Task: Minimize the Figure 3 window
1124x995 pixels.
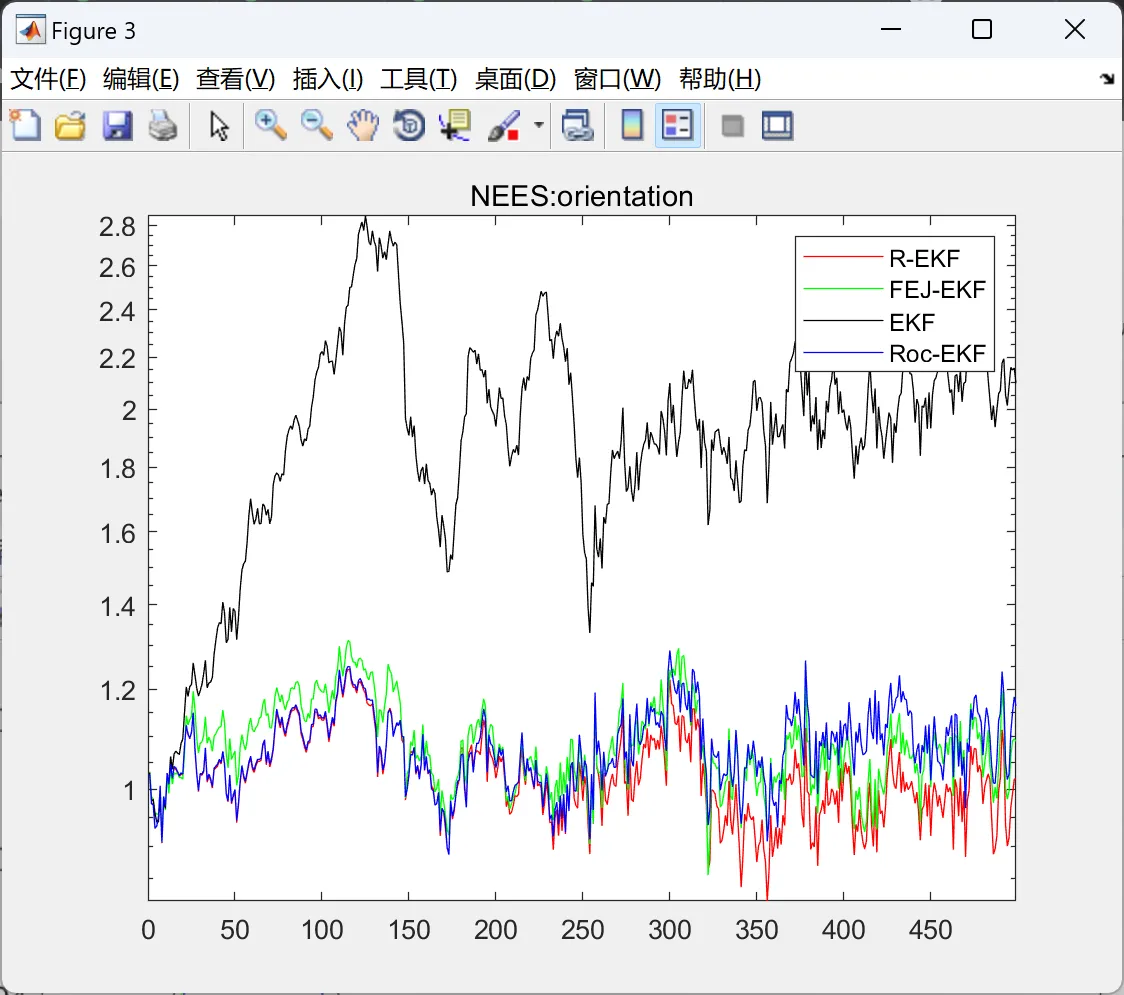Action: [890, 29]
